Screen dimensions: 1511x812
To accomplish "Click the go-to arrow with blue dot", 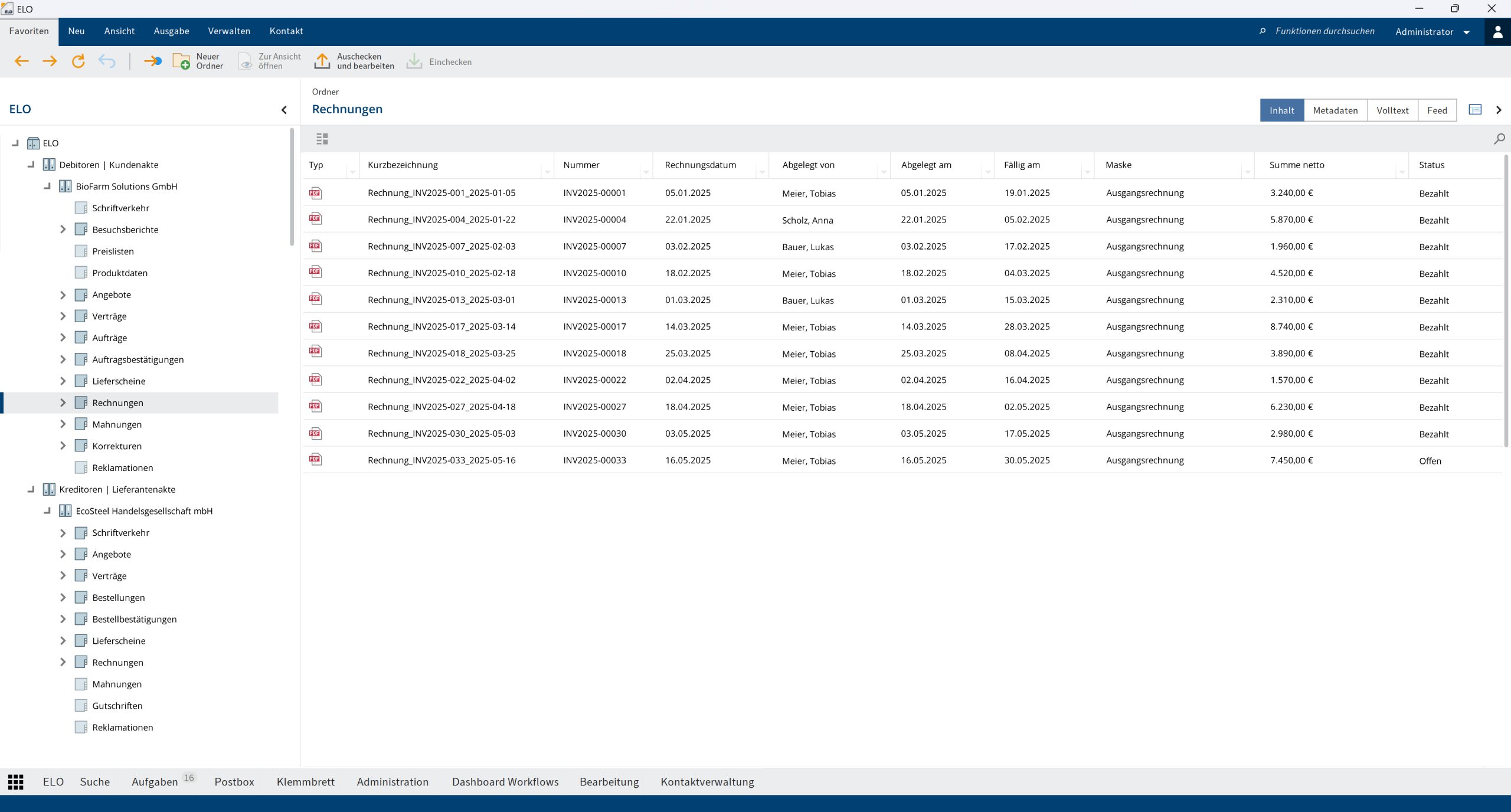I will tap(153, 61).
